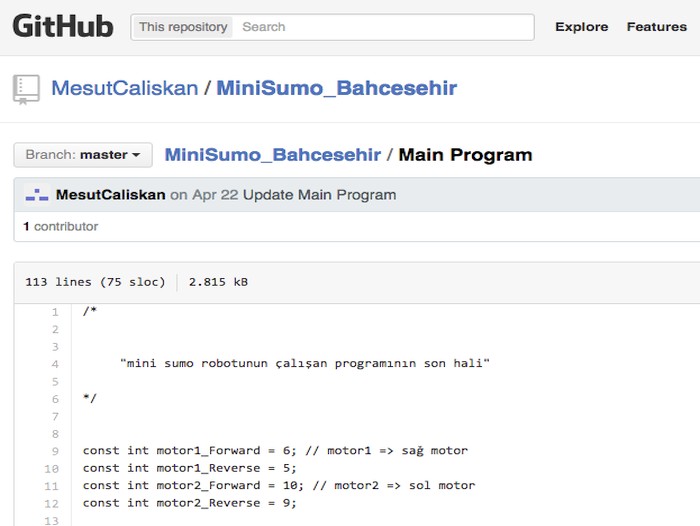Click line number 9

(55, 451)
